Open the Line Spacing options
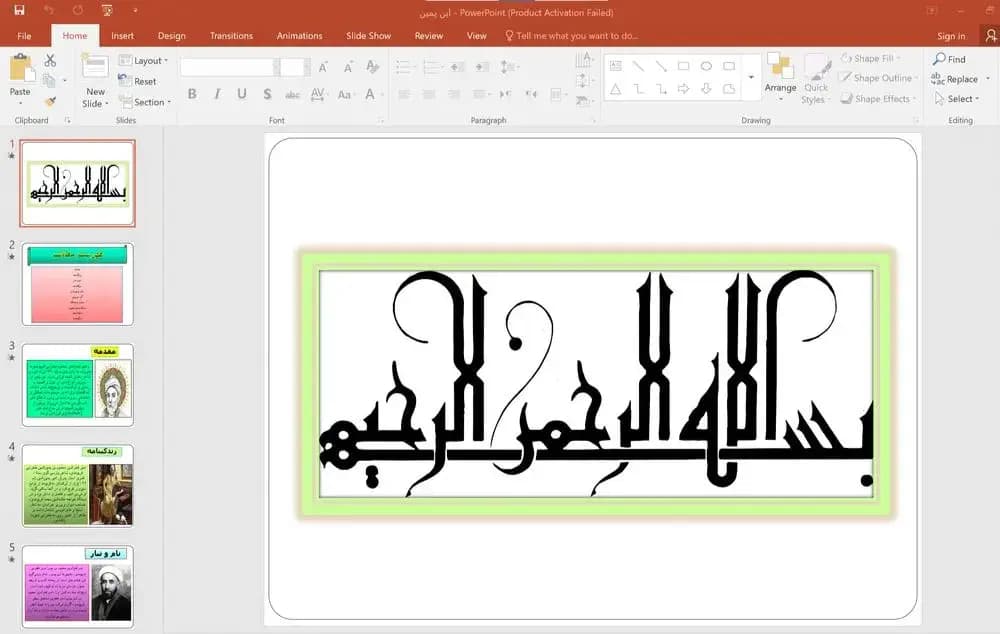The image size is (1000, 634). (x=508, y=67)
